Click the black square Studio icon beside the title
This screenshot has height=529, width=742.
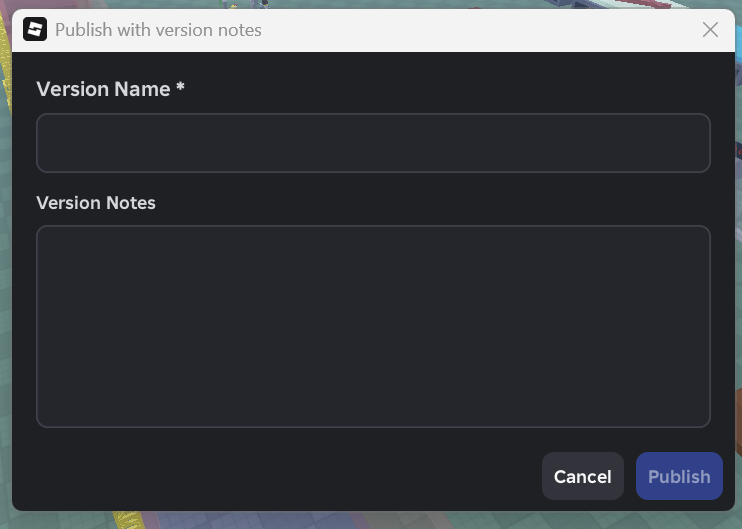point(35,29)
